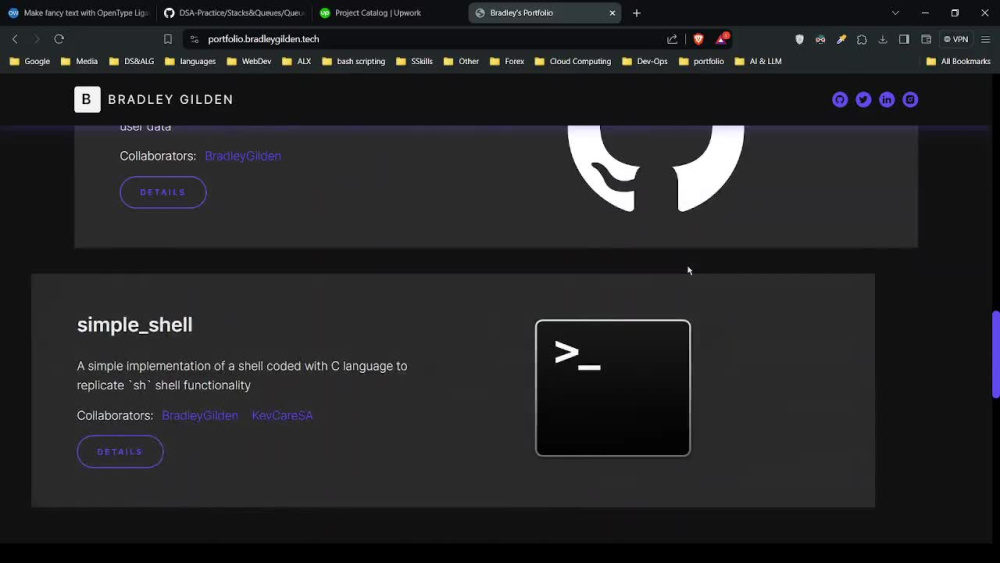
Task: Click the BRADLEY GILDEN site title
Action: tap(170, 99)
